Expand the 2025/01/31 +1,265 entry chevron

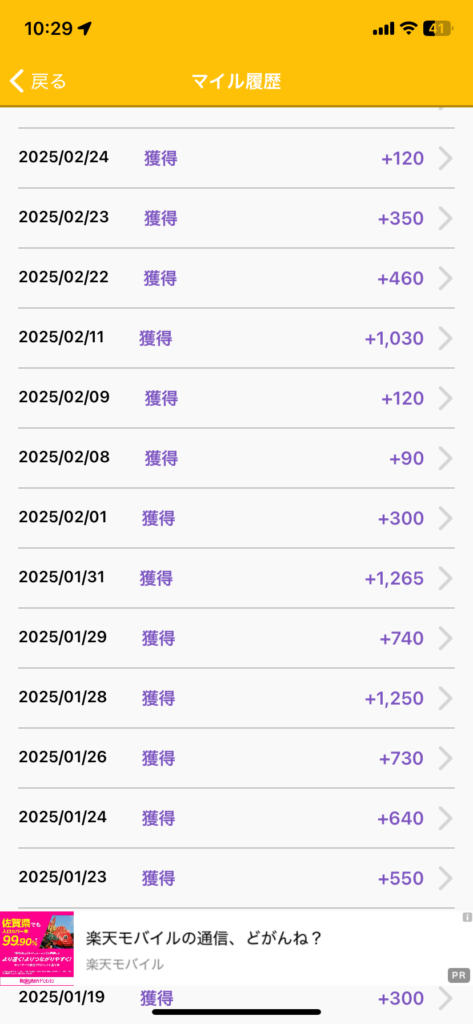tap(446, 578)
